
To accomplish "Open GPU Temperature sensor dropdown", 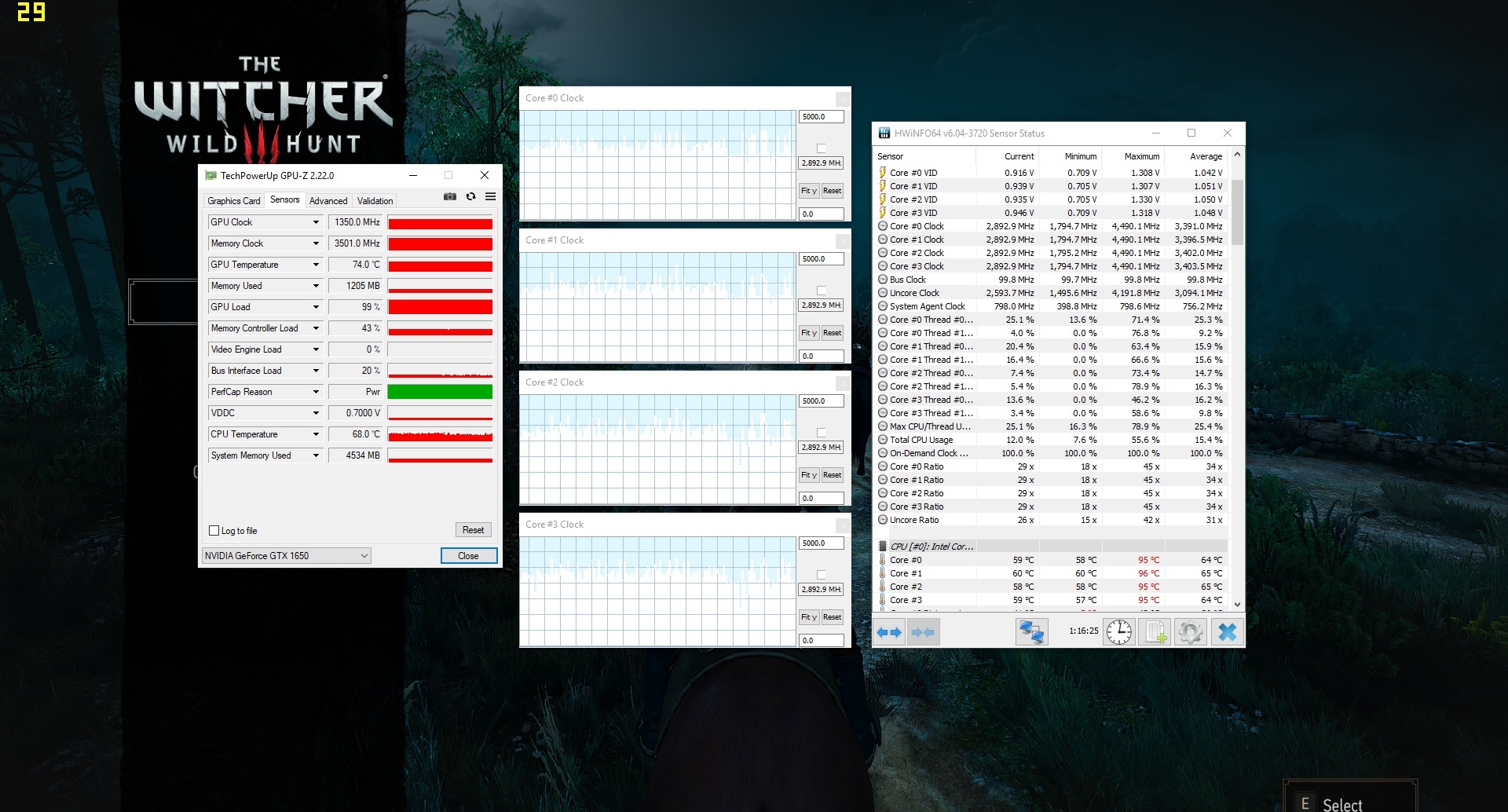I will [x=316, y=265].
